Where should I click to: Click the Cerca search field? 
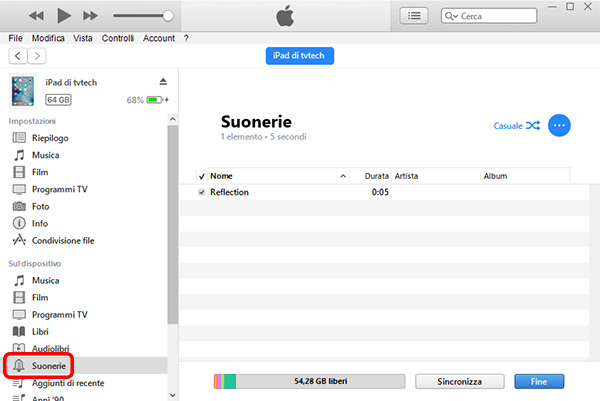[489, 16]
